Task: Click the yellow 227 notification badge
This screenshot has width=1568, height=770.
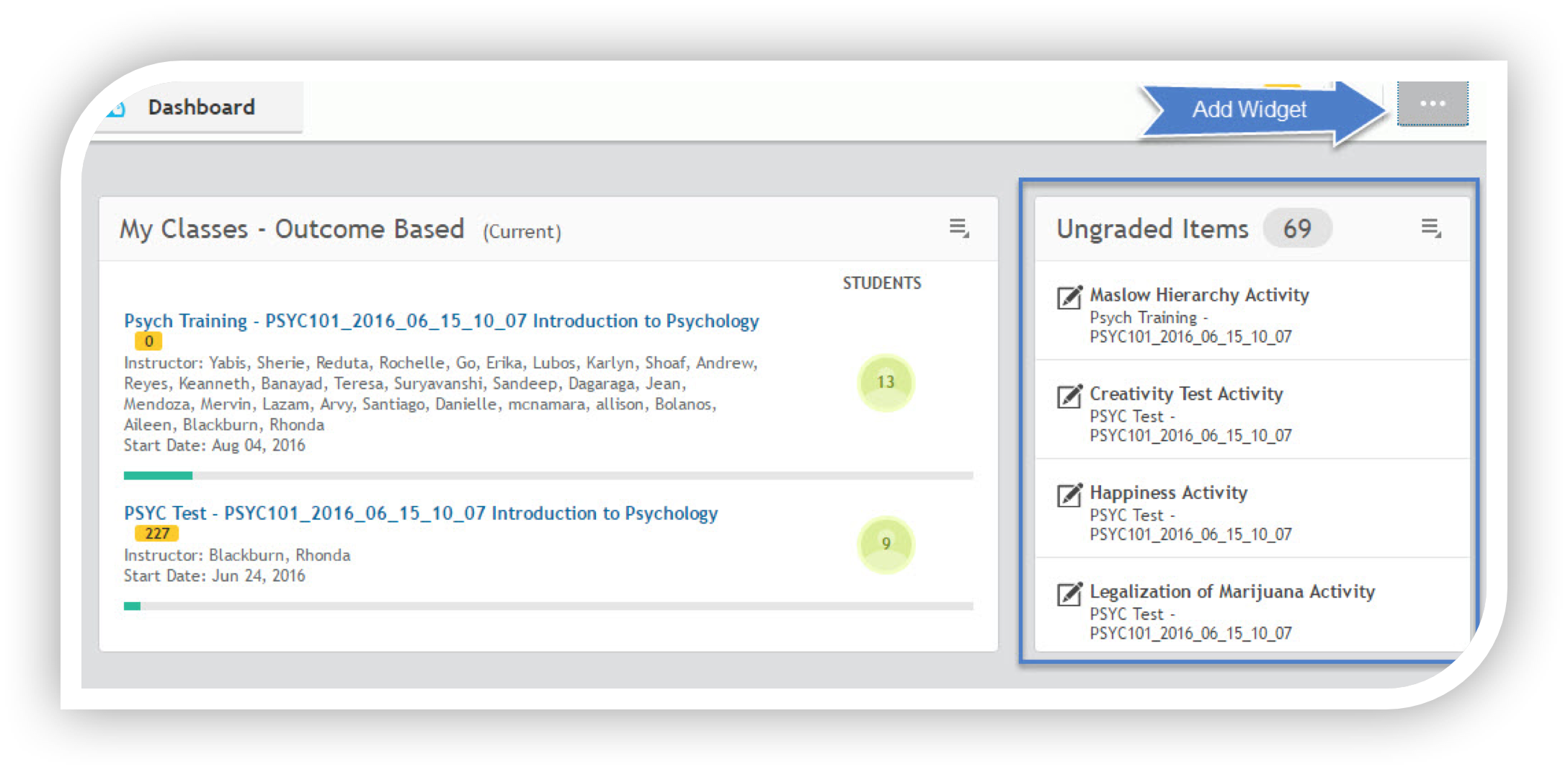Action: coord(156,534)
